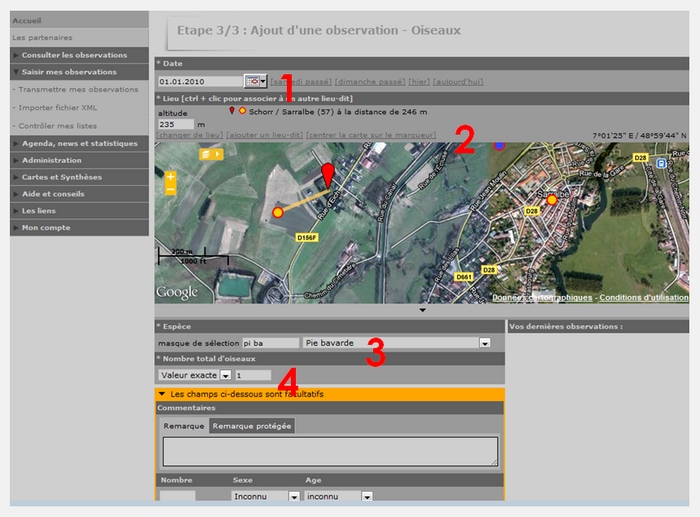Expand Aide et conseils menu
Screen dimensions: 700x517
pyautogui.click(x=79, y=194)
